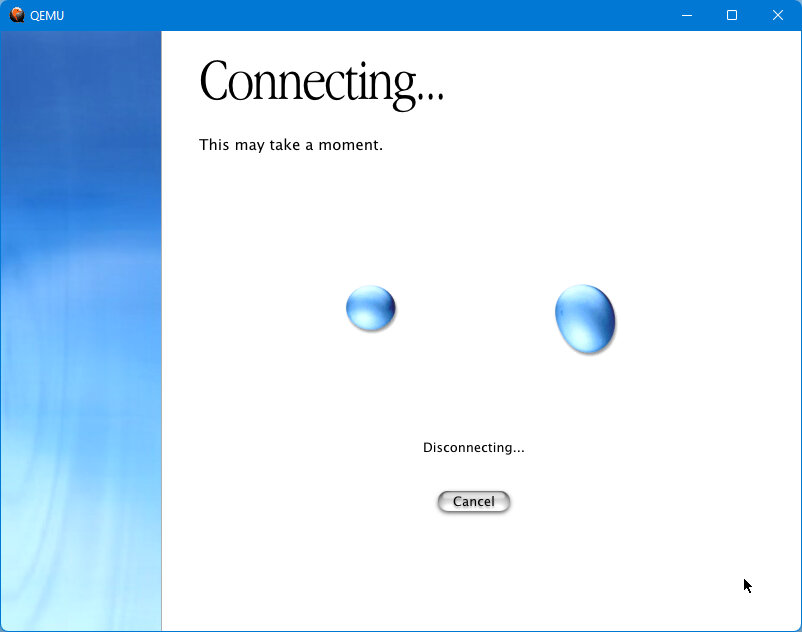Click the "Disconnecting..." status text
Viewport: 802px width, 632px height.
click(473, 447)
